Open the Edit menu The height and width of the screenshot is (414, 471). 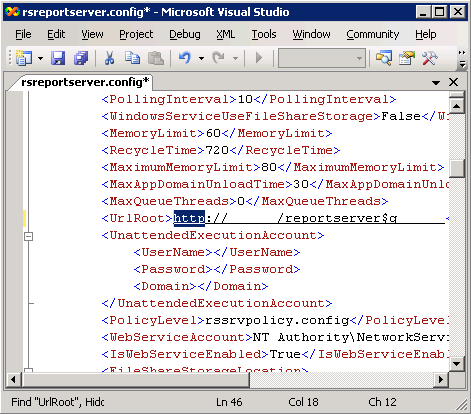[x=56, y=34]
